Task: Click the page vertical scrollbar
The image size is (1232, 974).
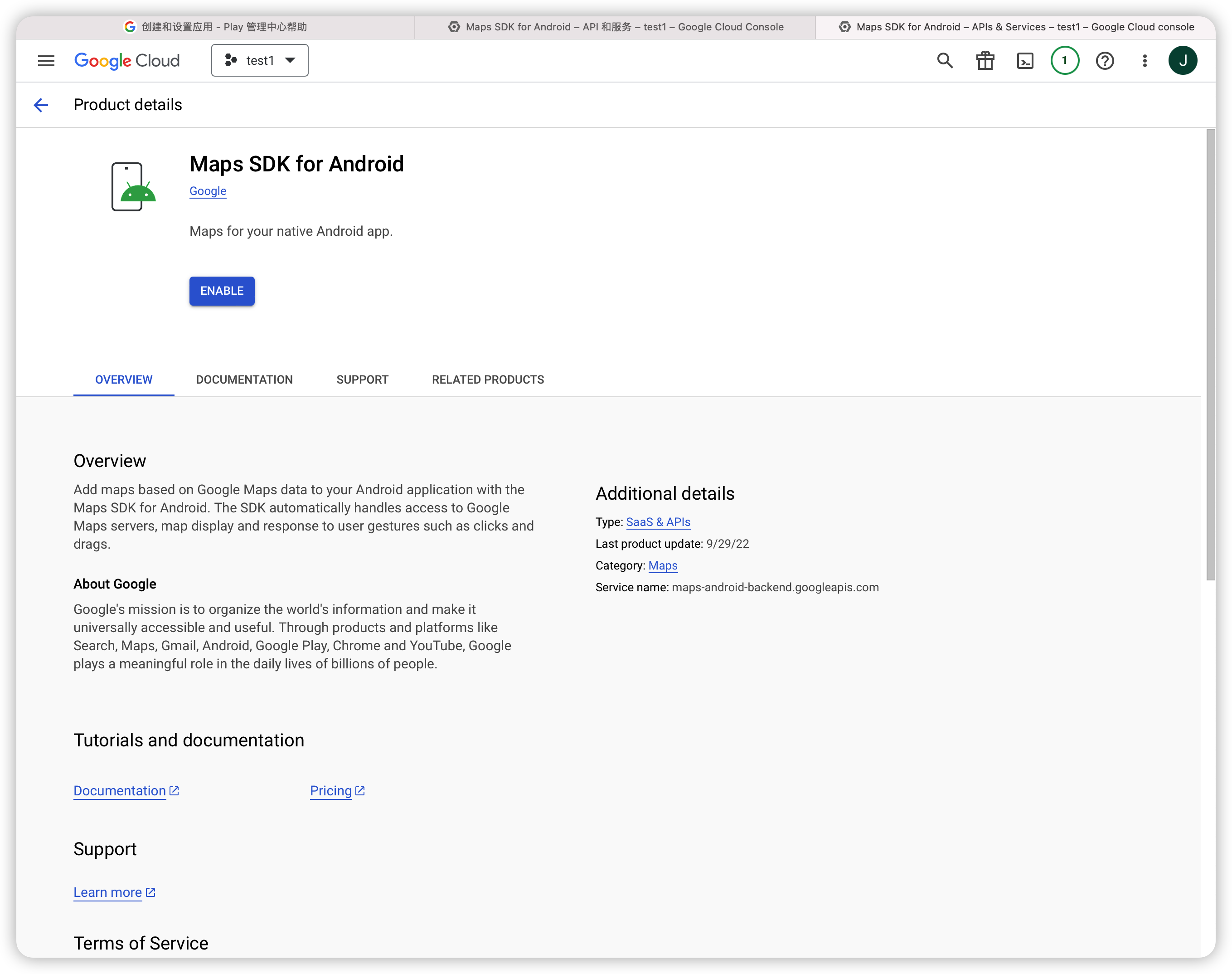Action: (x=1210, y=355)
